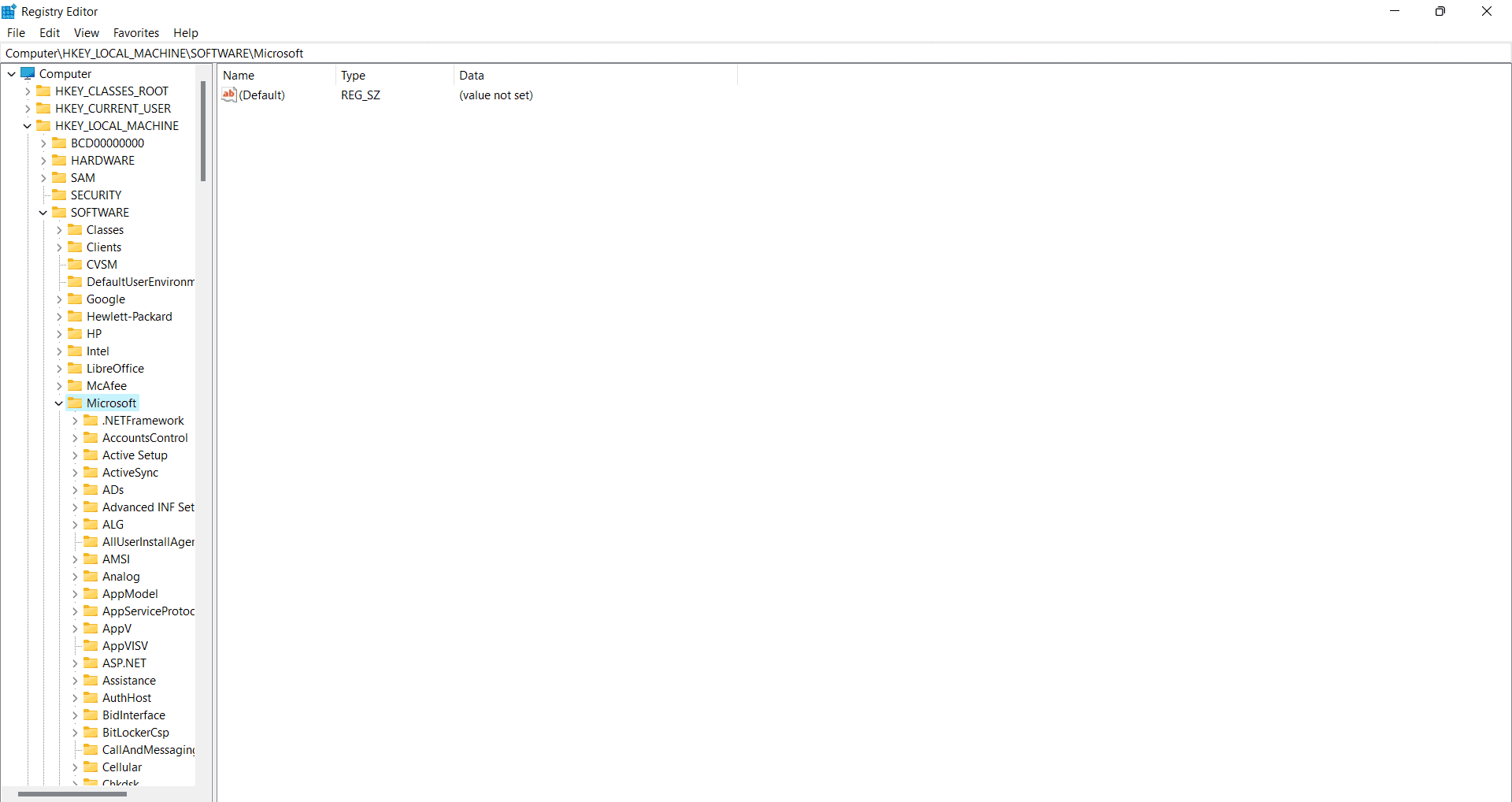
Task: Click the CVSM key folder icon
Action: point(75,264)
